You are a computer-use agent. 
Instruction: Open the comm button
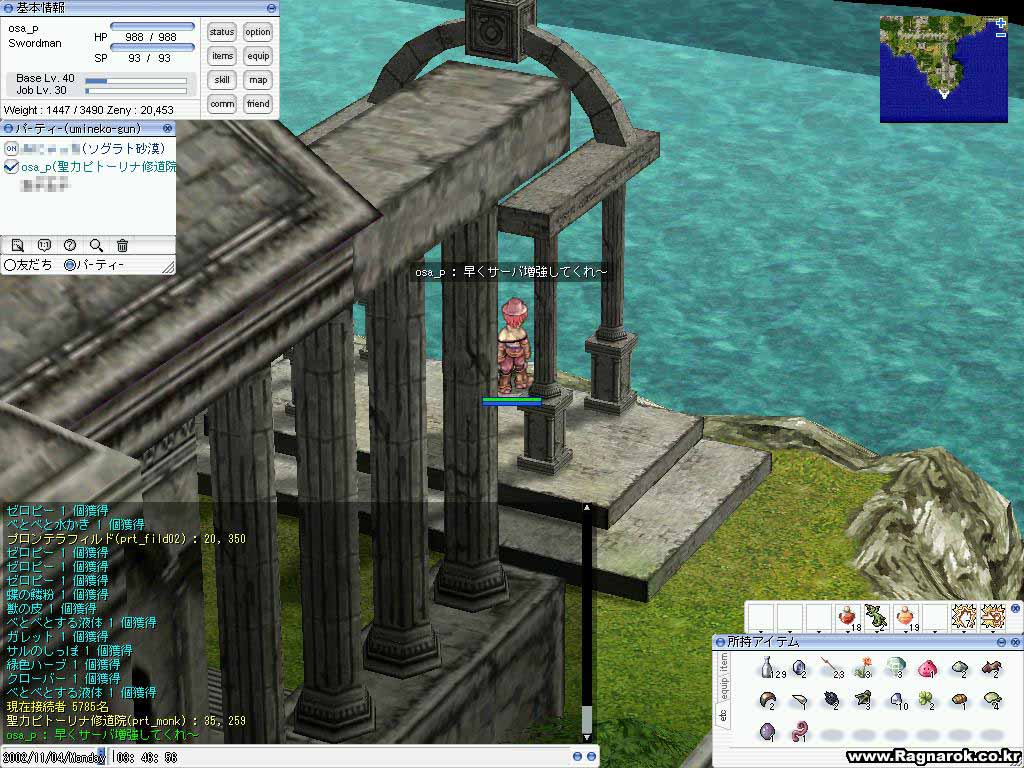click(x=222, y=104)
